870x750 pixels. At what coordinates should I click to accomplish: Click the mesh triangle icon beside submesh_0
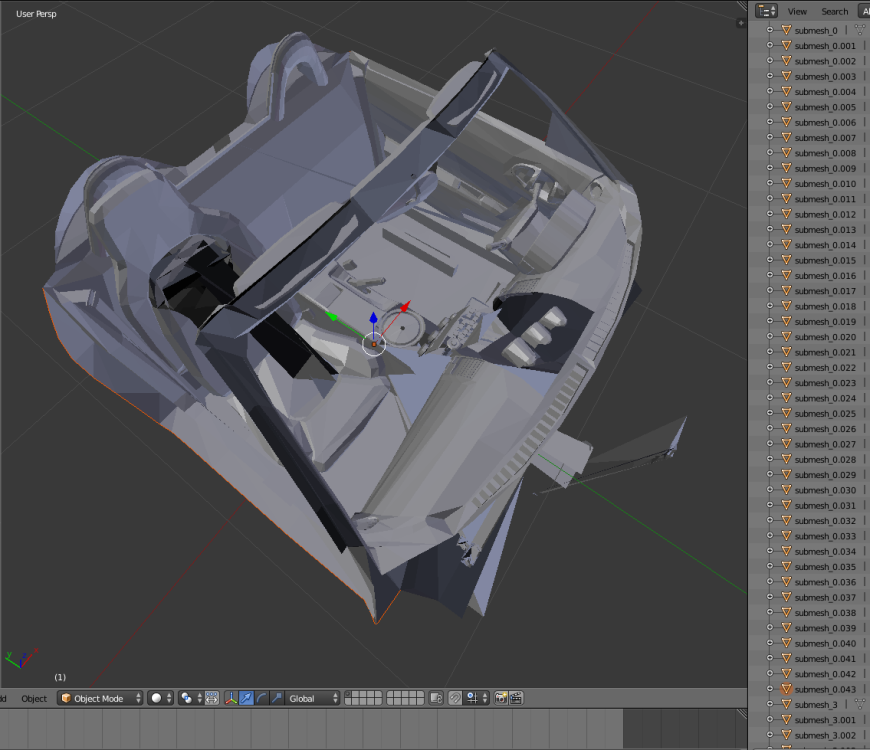click(789, 30)
